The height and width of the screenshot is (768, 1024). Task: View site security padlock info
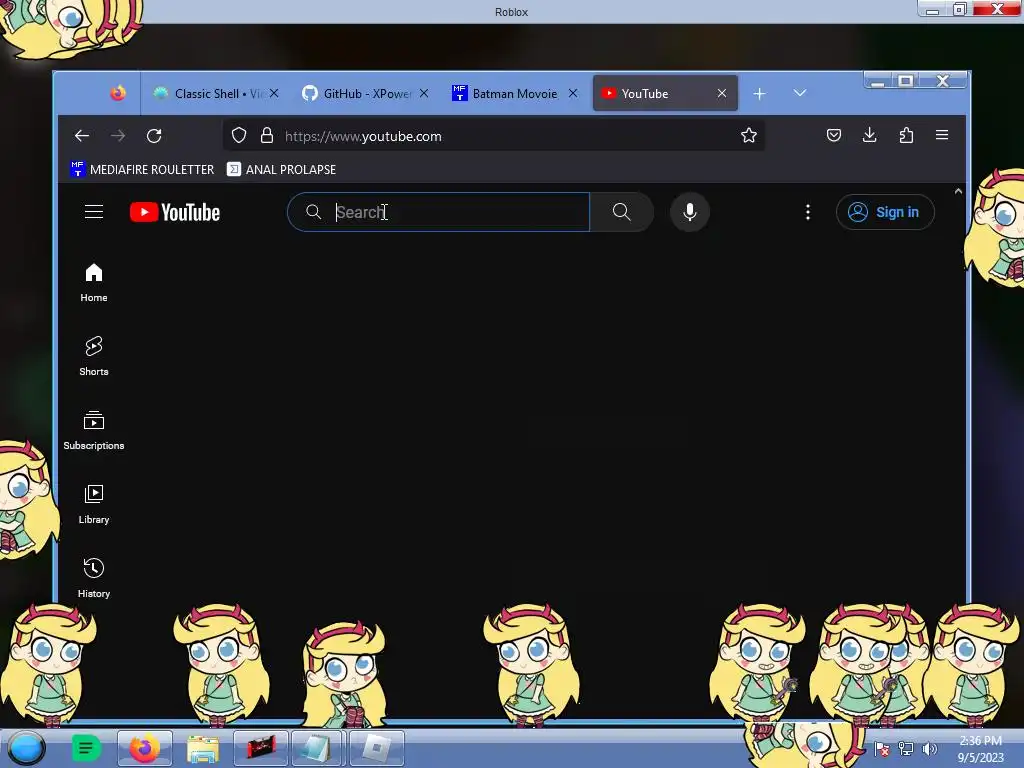(267, 135)
